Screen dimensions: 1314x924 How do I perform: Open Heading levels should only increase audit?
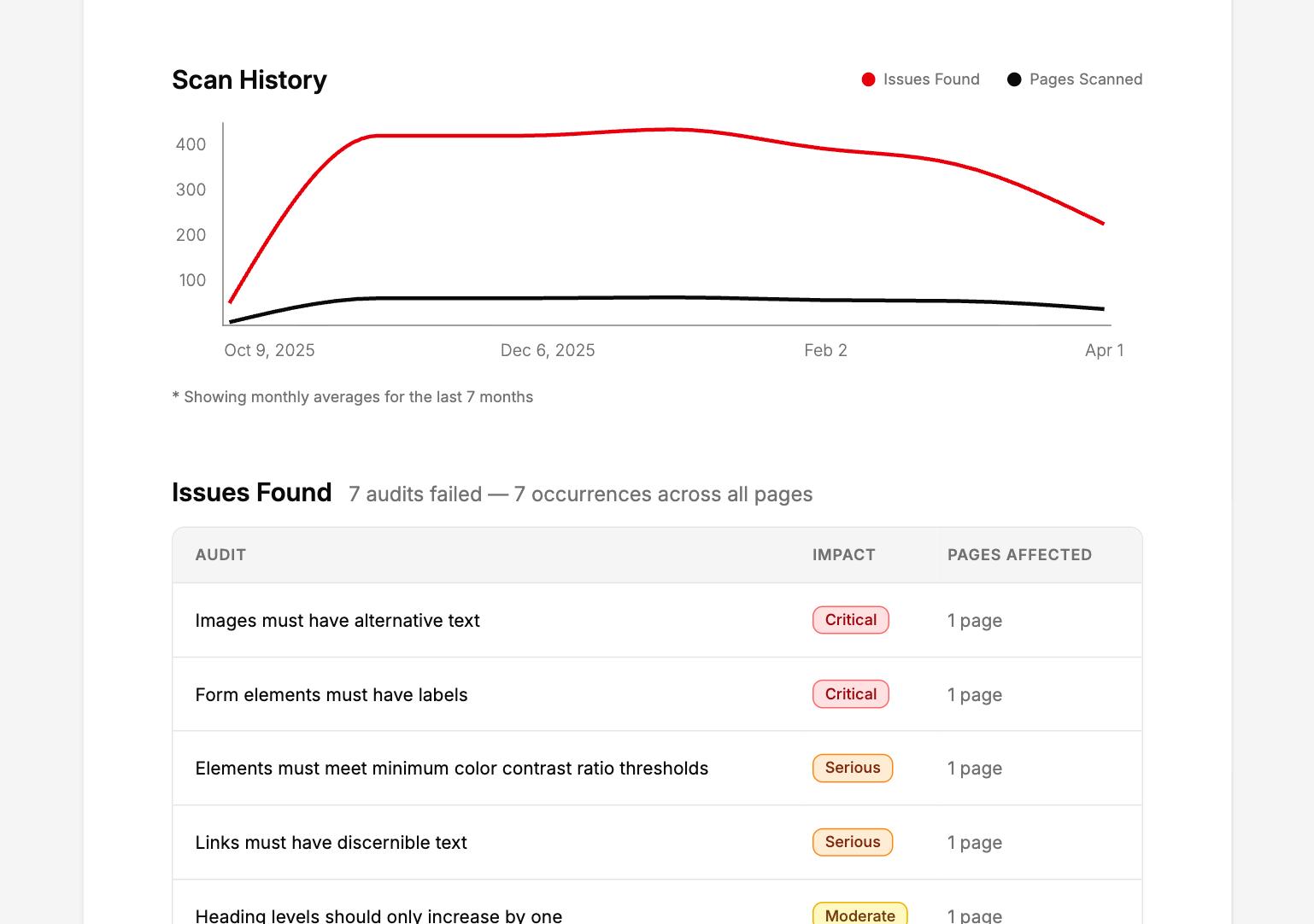pyautogui.click(x=378, y=915)
